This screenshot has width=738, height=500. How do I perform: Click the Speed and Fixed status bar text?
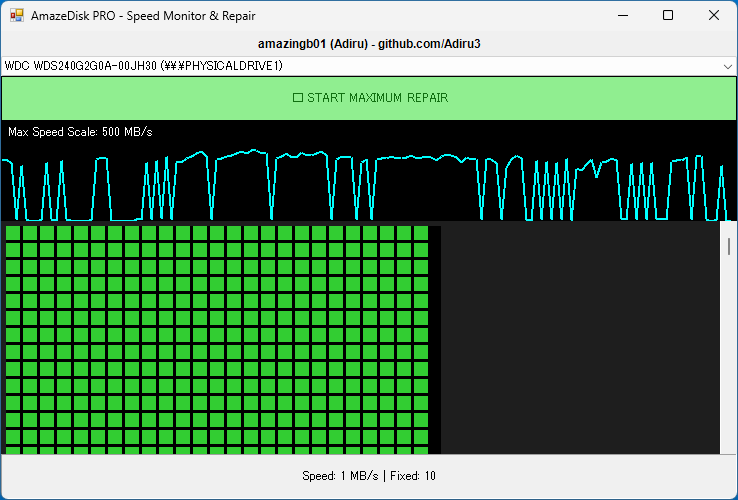[368, 476]
